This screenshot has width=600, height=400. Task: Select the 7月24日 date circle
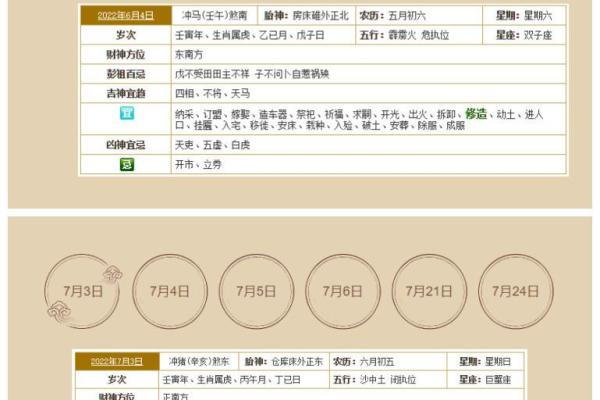(515, 291)
